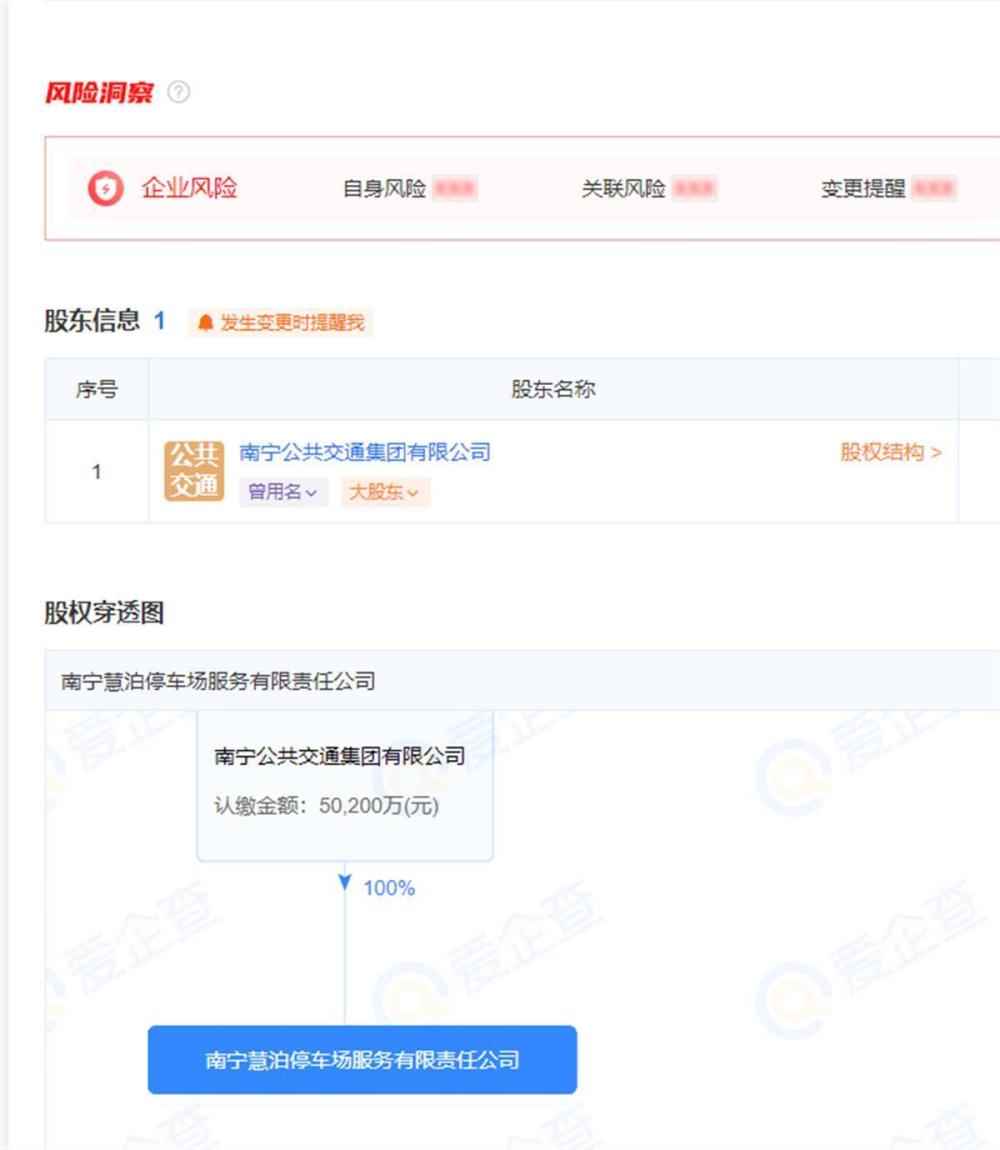Screen dimensions: 1000x1150
Task: Click 发生变更时提醒我 reminder button
Action: 281,323
